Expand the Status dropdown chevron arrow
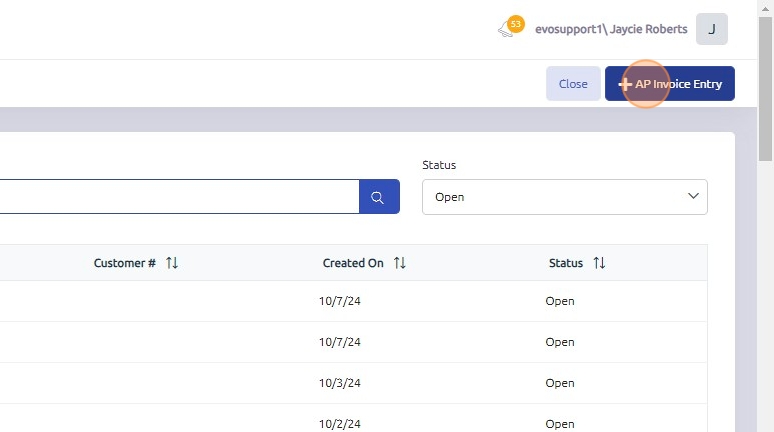Screen dimensions: 774x432 point(693,197)
